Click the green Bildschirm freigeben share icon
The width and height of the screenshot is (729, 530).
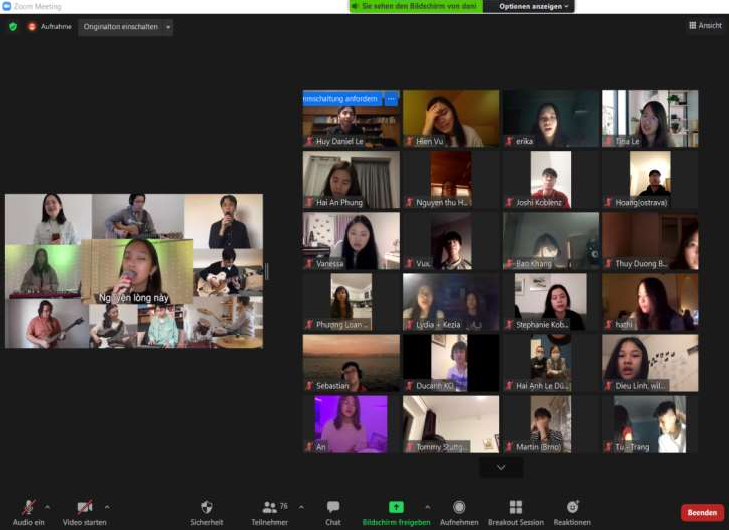pos(396,507)
